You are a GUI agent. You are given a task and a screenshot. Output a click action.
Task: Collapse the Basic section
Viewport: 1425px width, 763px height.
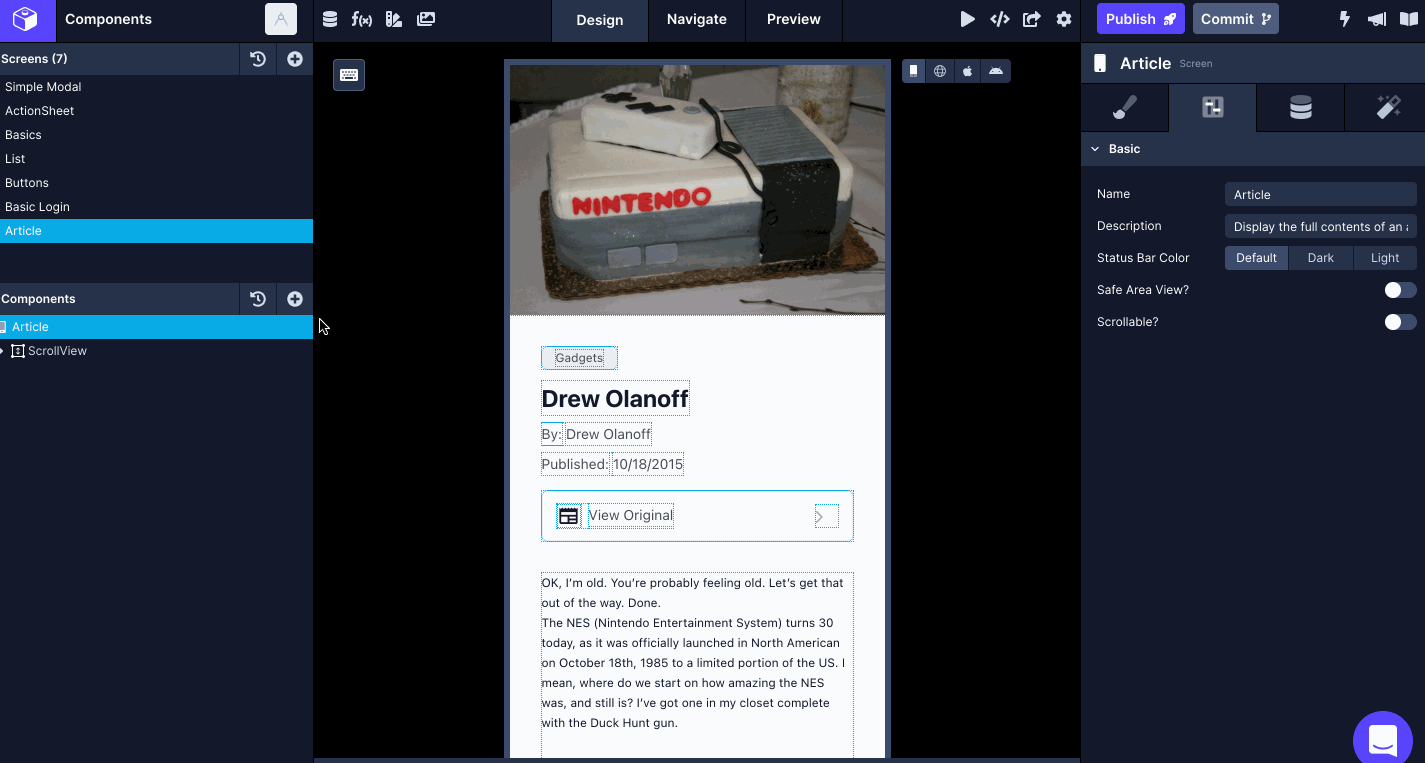(1096, 149)
